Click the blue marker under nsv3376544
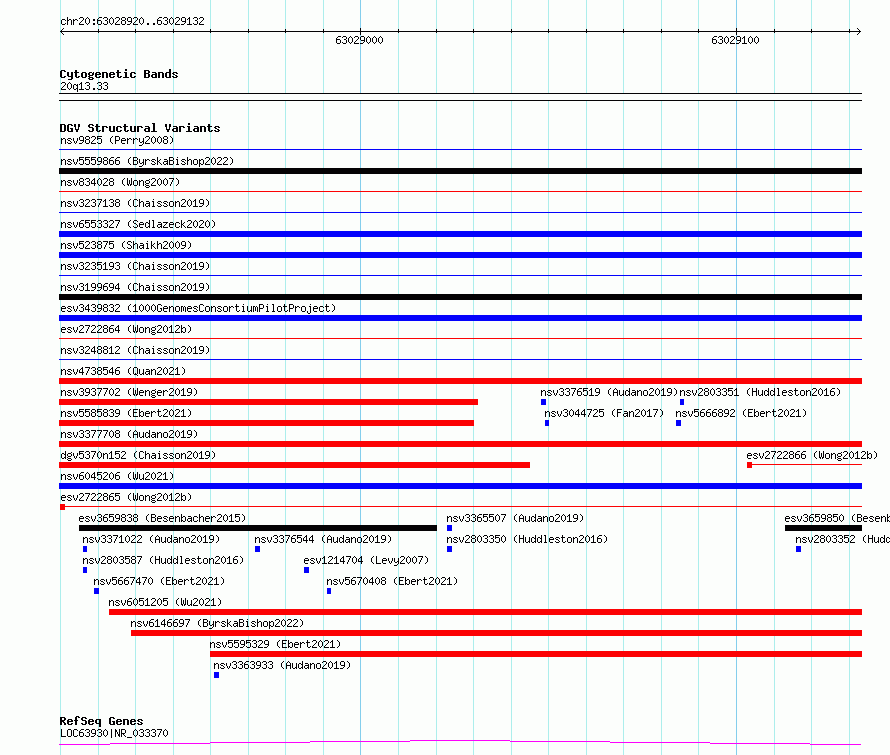Image resolution: width=890 pixels, height=755 pixels. point(257,549)
